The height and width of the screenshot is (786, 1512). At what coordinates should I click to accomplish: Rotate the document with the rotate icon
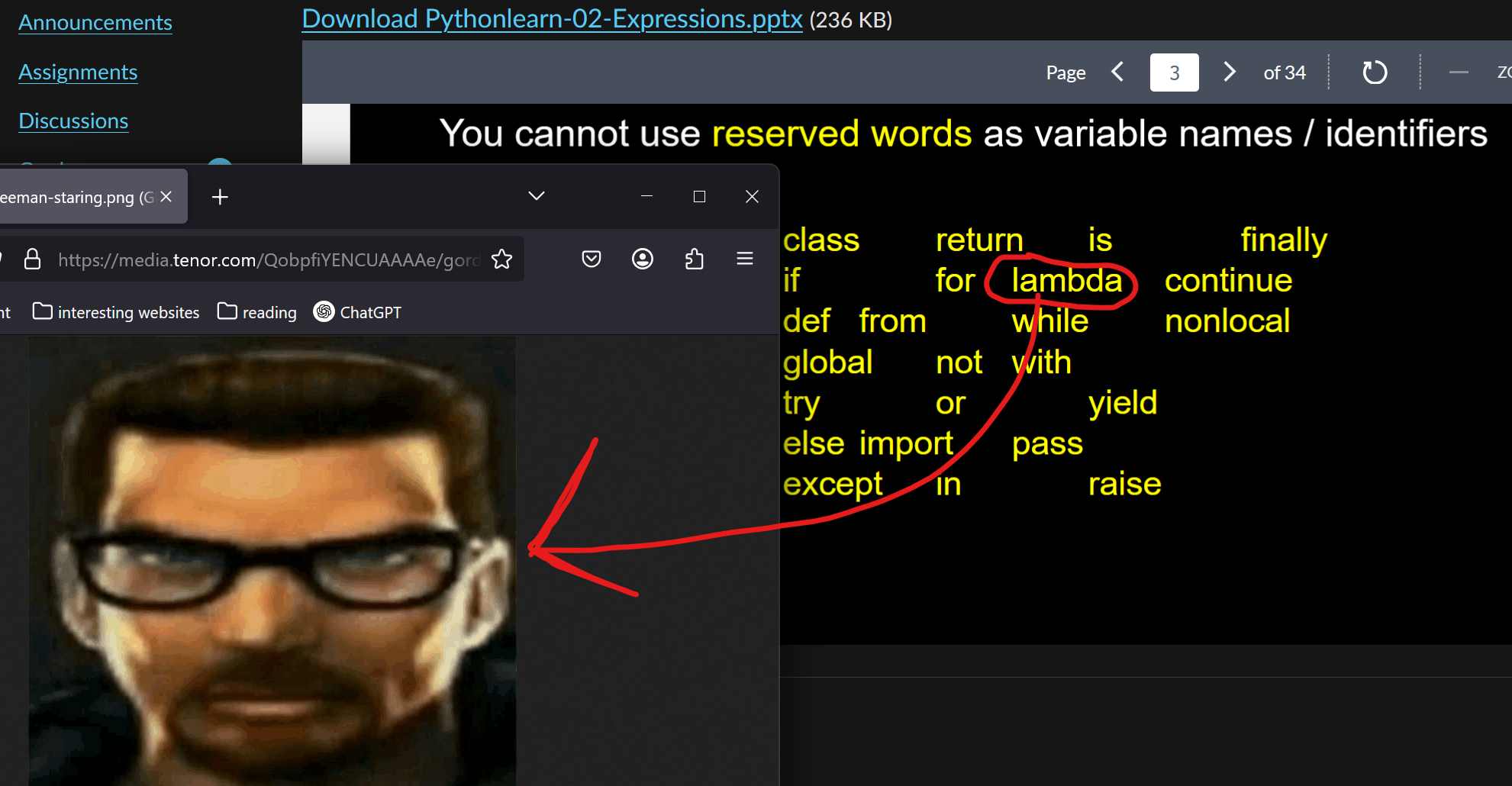pos(1375,72)
